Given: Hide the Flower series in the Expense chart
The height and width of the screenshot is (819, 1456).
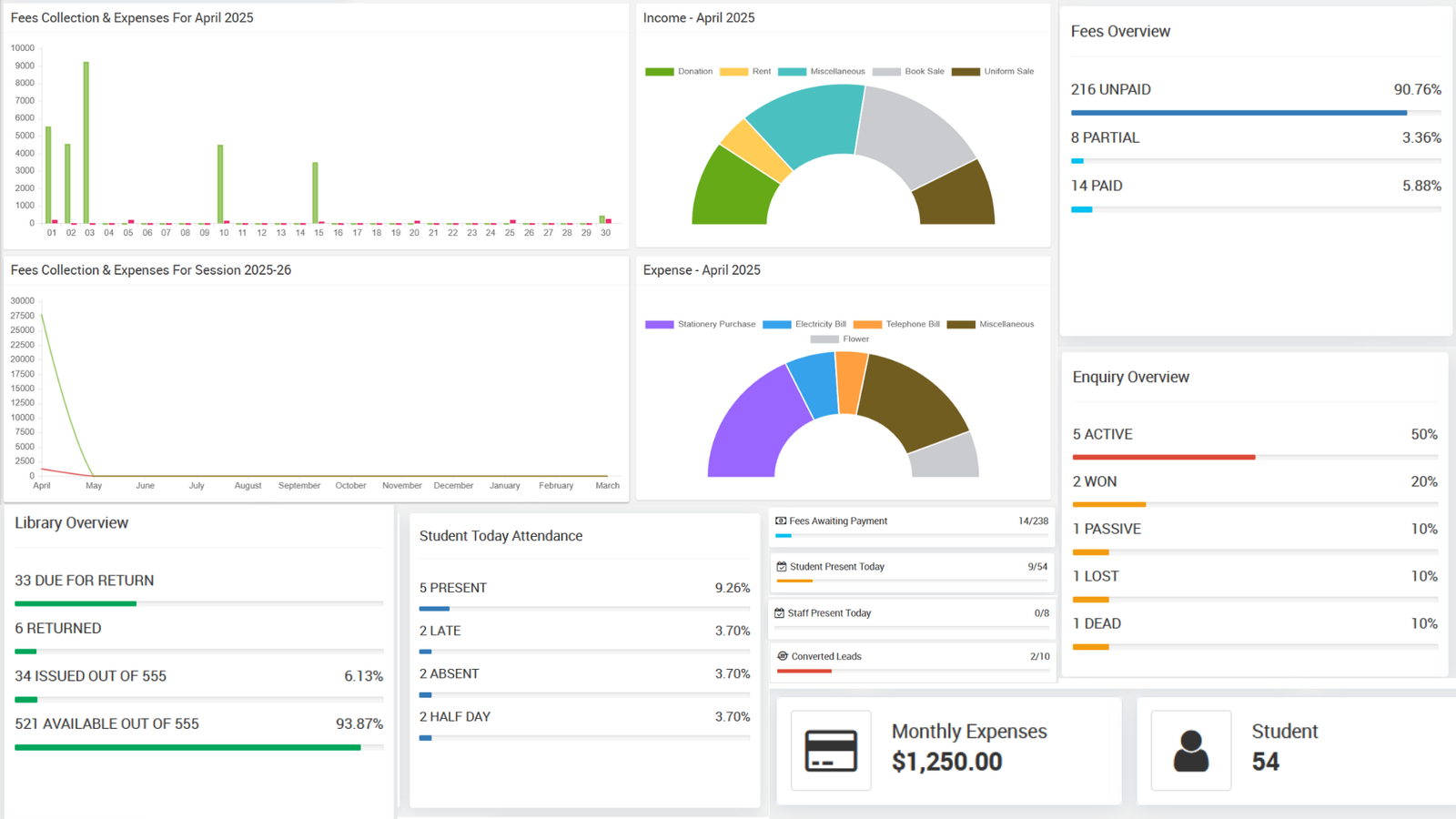Looking at the screenshot, I should coord(854,339).
